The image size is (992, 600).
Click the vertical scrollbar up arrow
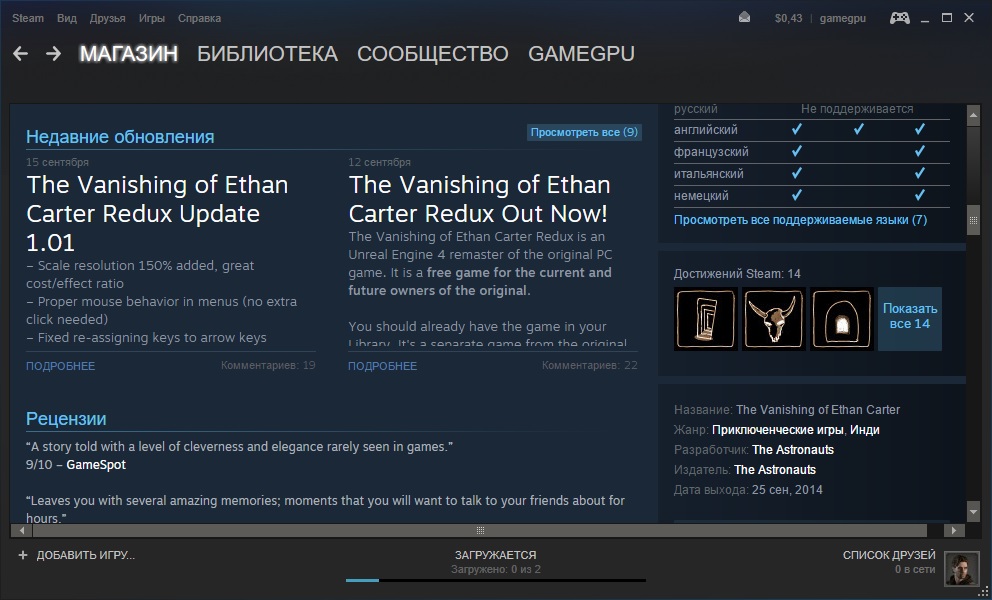point(973,115)
